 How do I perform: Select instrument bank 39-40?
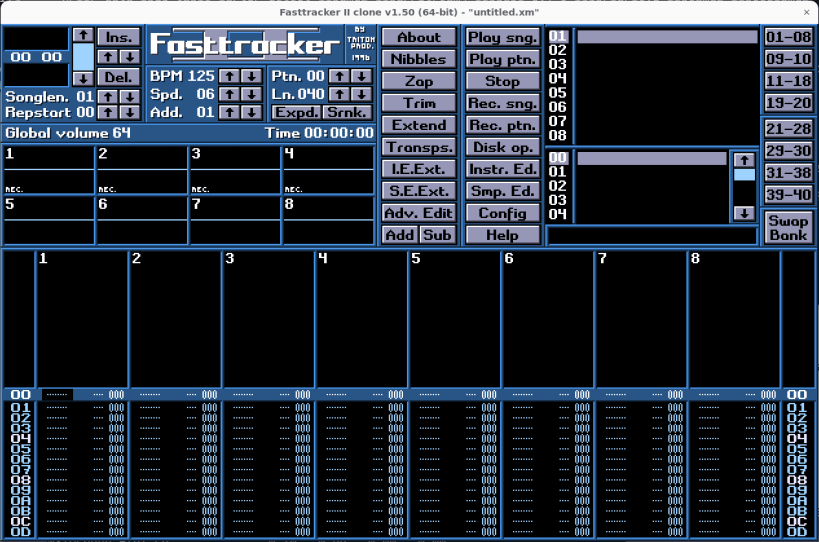[788, 194]
